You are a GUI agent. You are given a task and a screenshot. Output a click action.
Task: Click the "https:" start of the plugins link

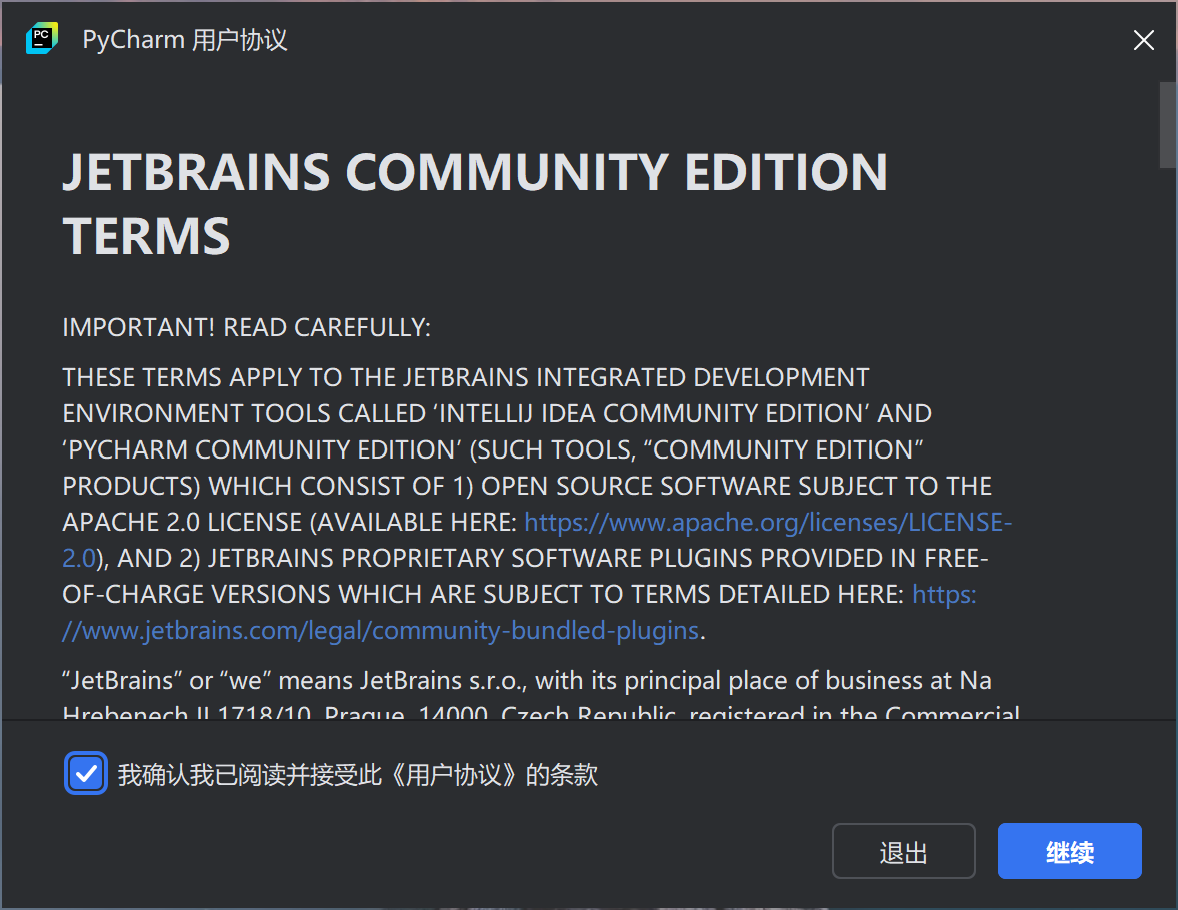pos(944,595)
